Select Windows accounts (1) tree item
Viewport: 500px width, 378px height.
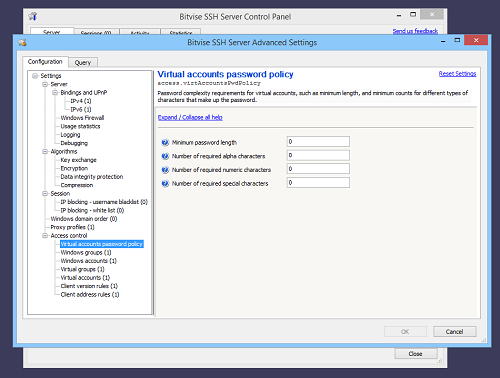tap(89, 261)
